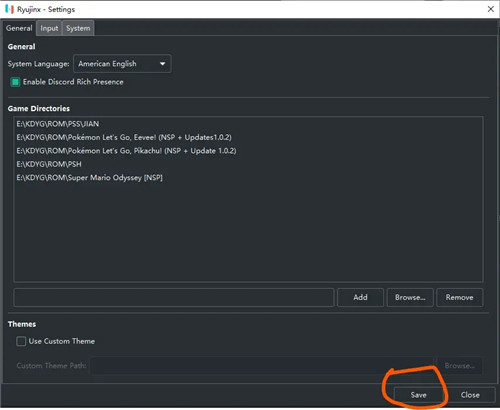
Task: Click the Add button
Action: click(x=360, y=297)
